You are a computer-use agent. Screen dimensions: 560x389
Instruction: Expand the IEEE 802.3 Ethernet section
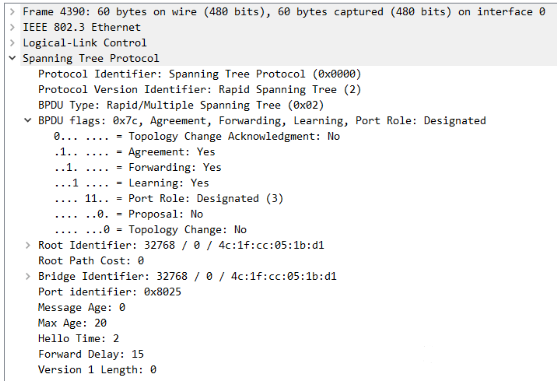pyautogui.click(x=12, y=27)
